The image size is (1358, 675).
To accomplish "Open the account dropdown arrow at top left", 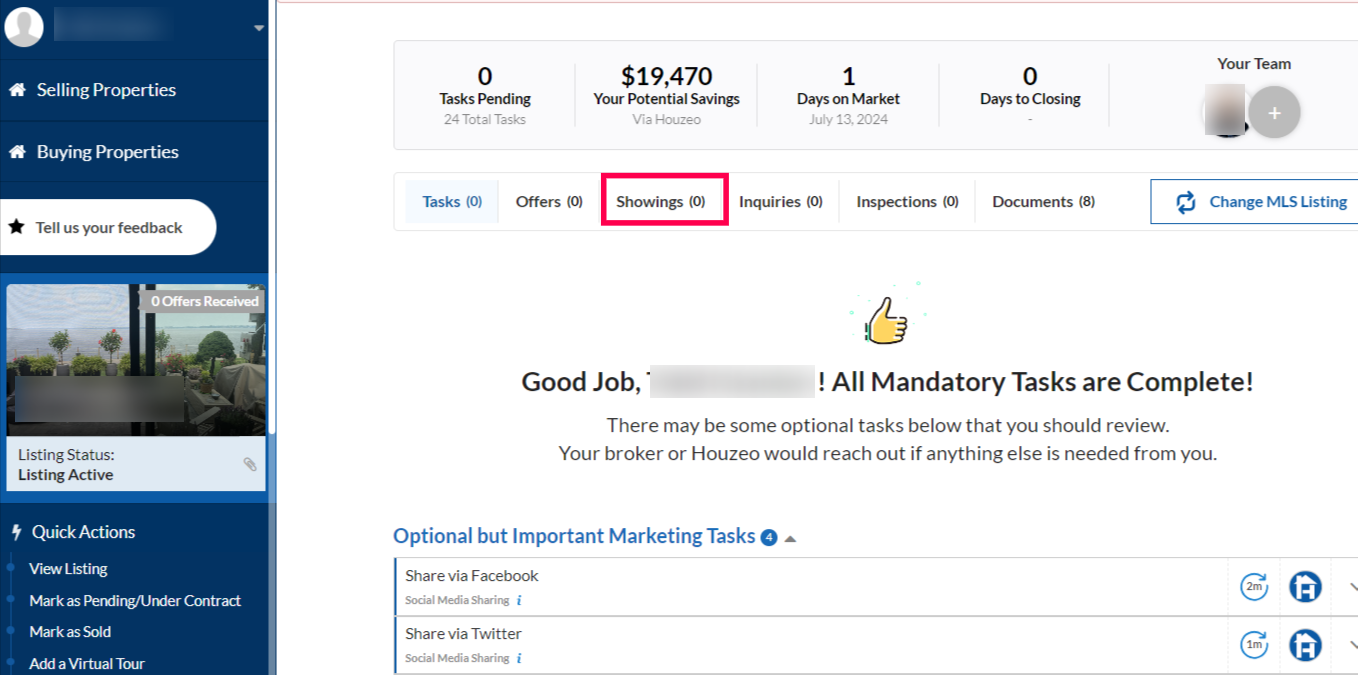I will (259, 28).
